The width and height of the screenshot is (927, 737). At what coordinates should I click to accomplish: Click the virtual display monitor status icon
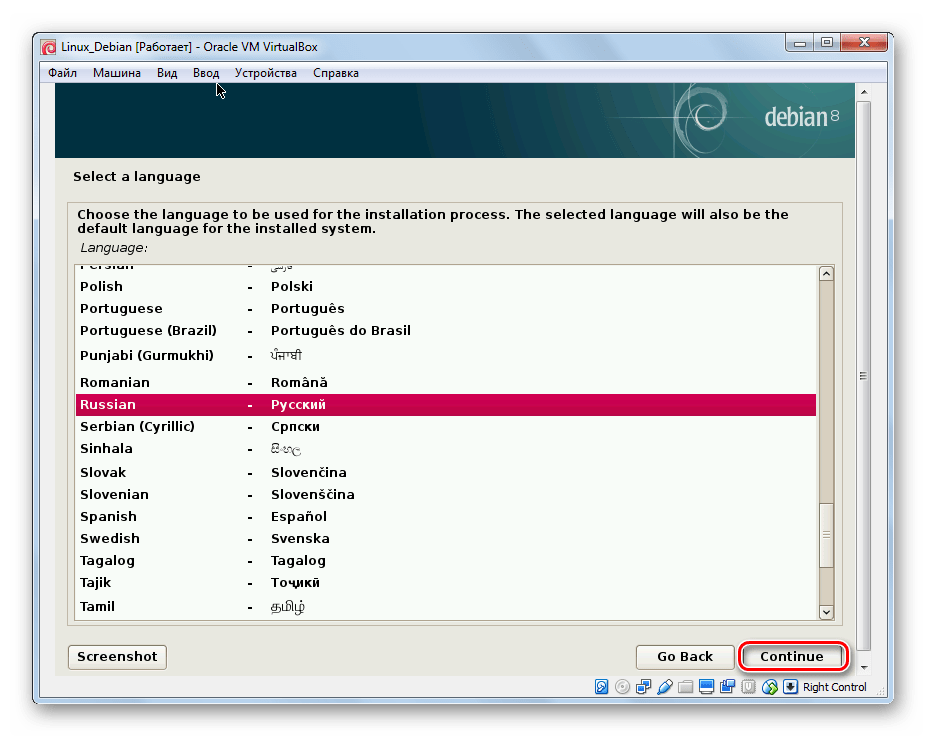point(706,687)
